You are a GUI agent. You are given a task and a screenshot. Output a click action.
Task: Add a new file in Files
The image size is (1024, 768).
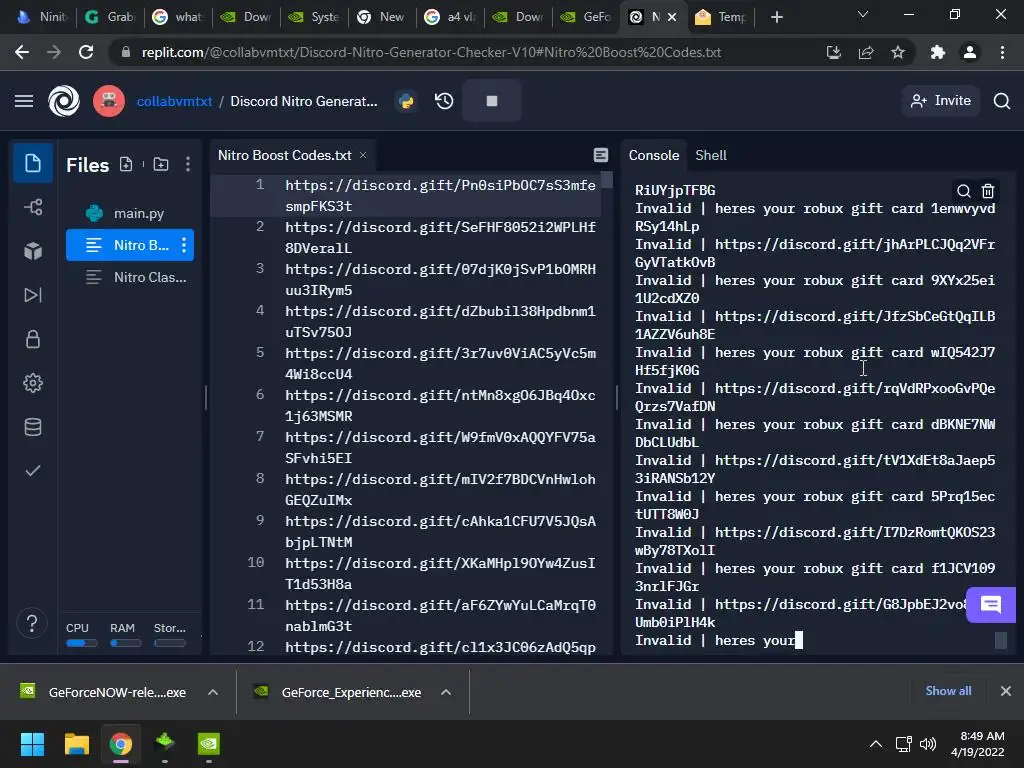tap(126, 165)
